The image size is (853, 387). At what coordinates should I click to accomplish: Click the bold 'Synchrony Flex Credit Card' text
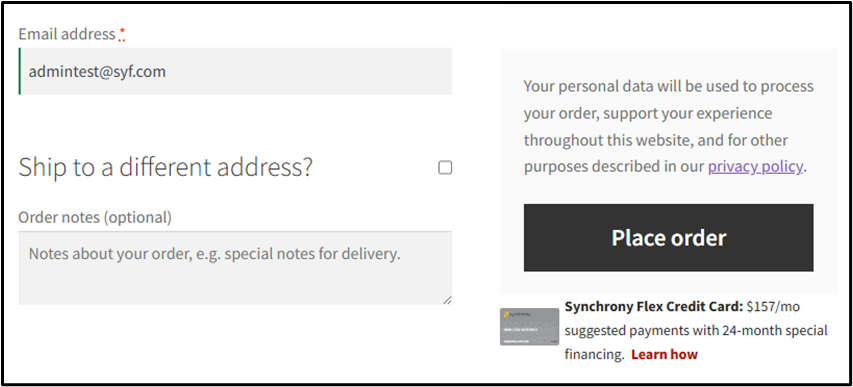click(654, 306)
